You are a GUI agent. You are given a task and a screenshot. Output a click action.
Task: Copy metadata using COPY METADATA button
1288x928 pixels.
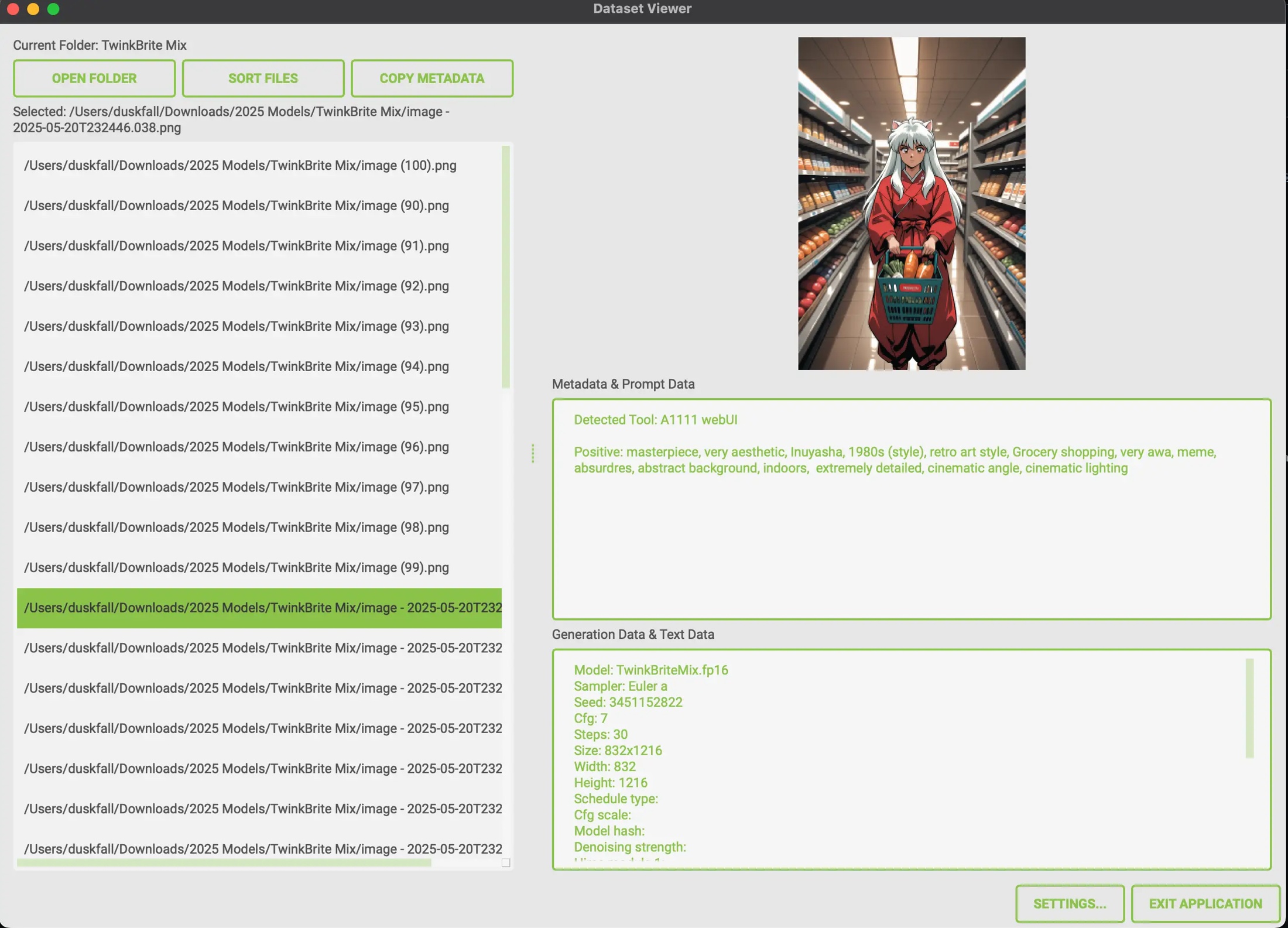click(x=432, y=78)
